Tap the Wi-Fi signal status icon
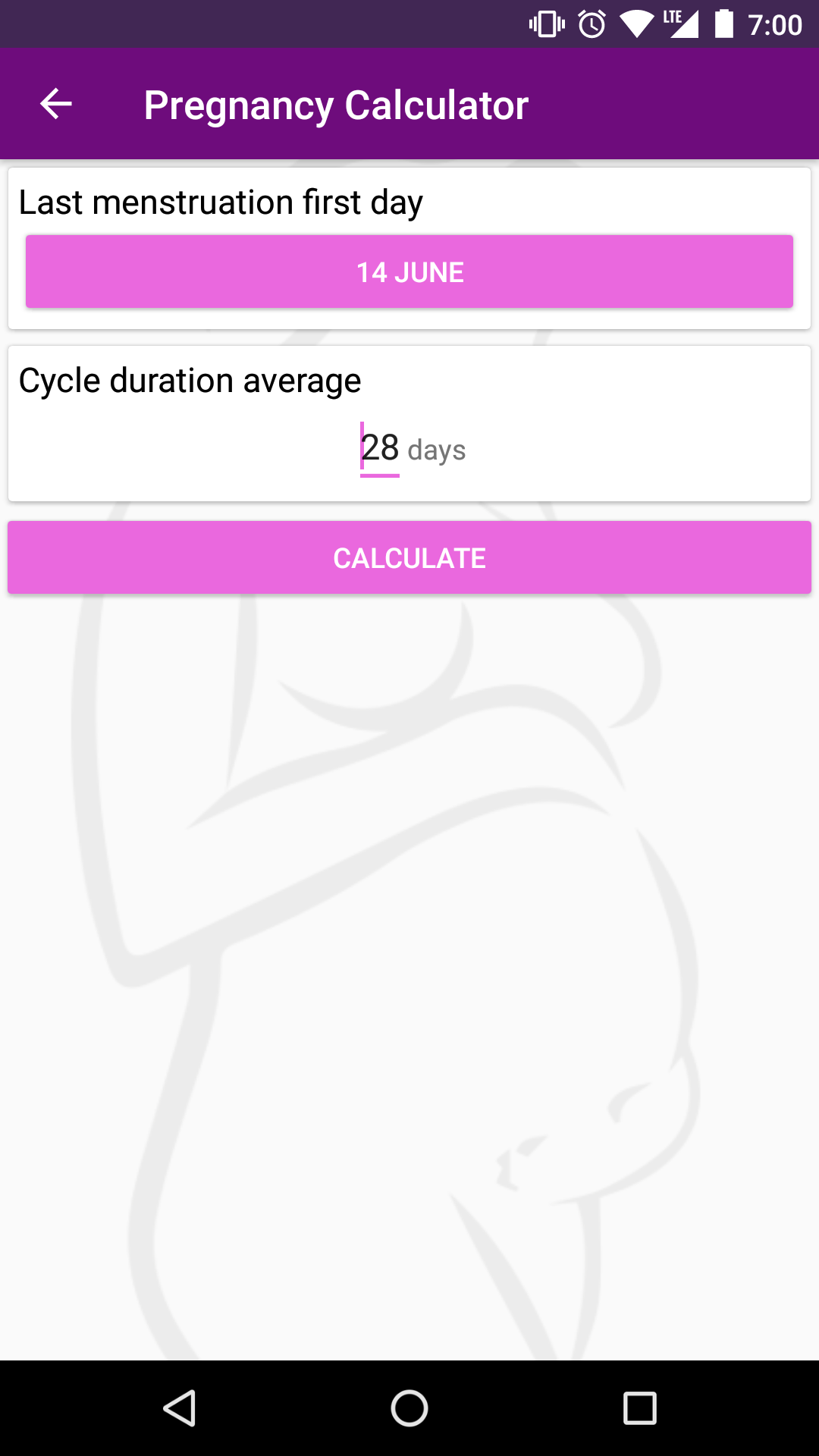 (636, 24)
